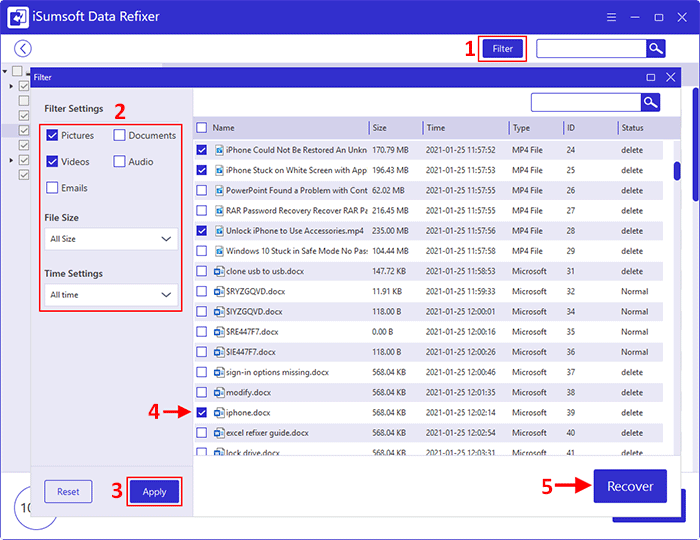700x540 pixels.
Task: Click Word icon of excel refixer guide.docx
Action: coord(219,433)
